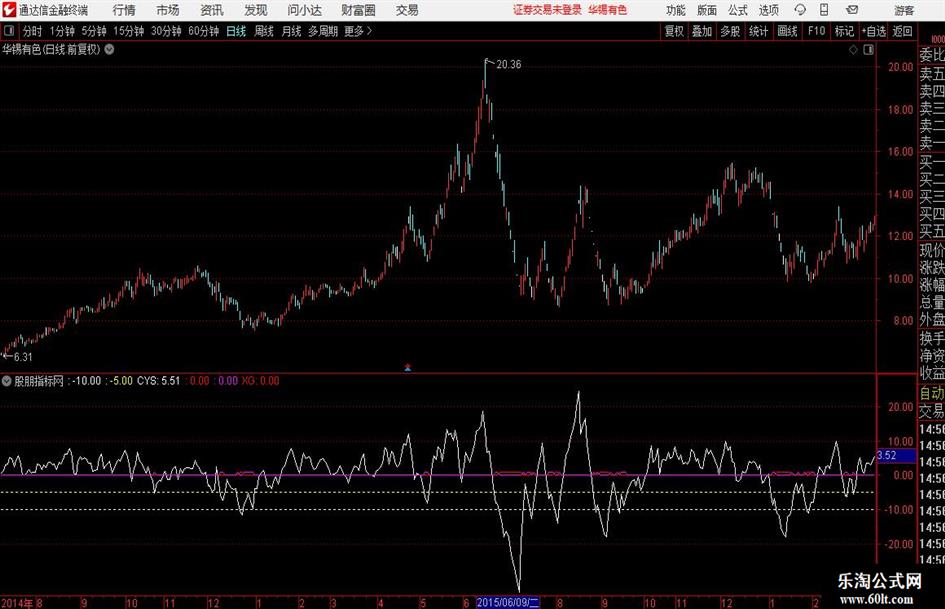This screenshot has height=609, width=945.
Task: Expand 更多 period options
Action: [359, 31]
